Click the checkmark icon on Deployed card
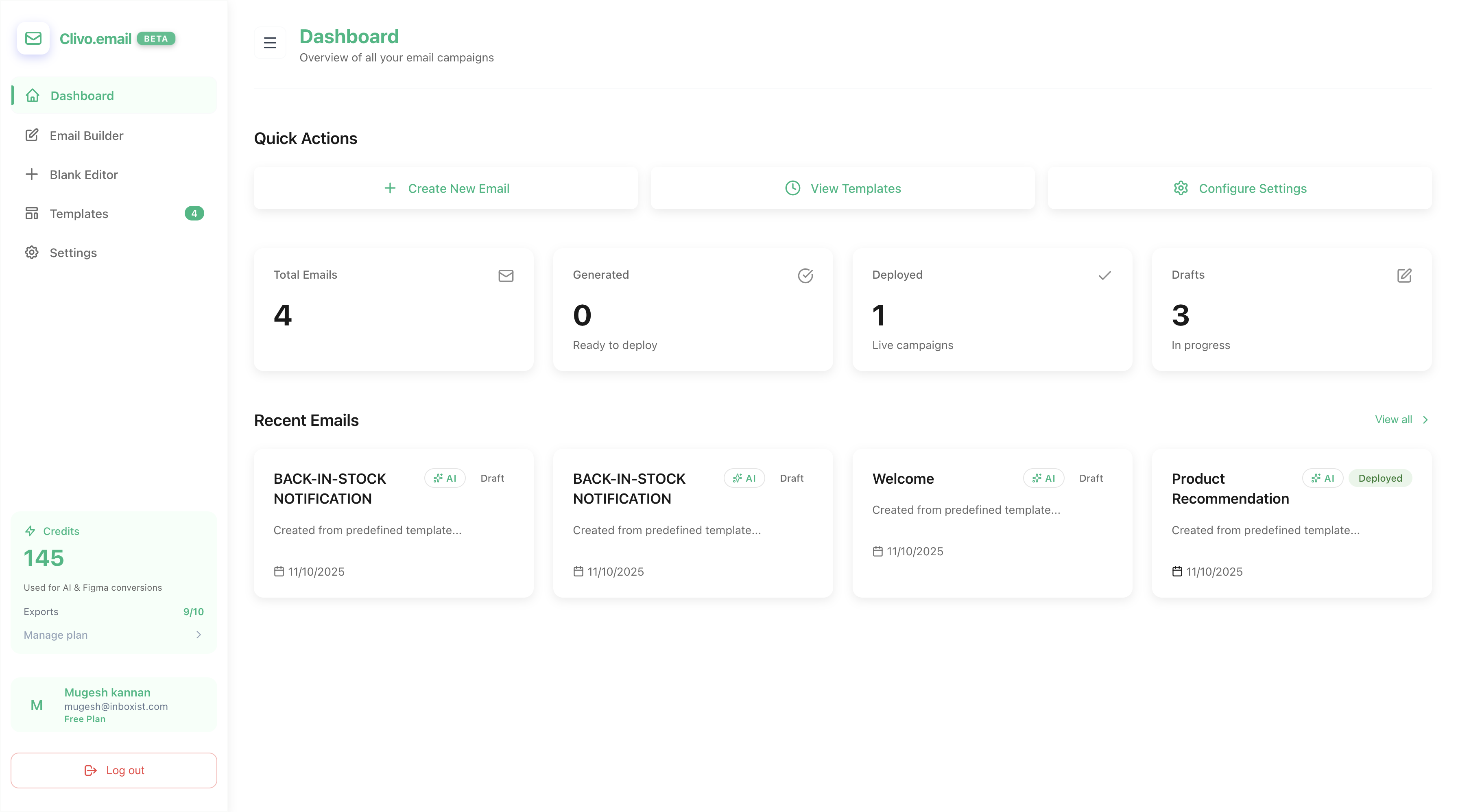The width and height of the screenshot is (1458, 812). [1104, 276]
